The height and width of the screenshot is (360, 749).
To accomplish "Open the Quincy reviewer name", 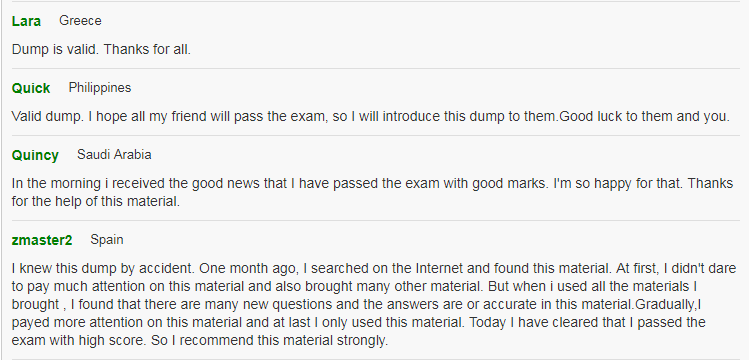I will click(35, 156).
